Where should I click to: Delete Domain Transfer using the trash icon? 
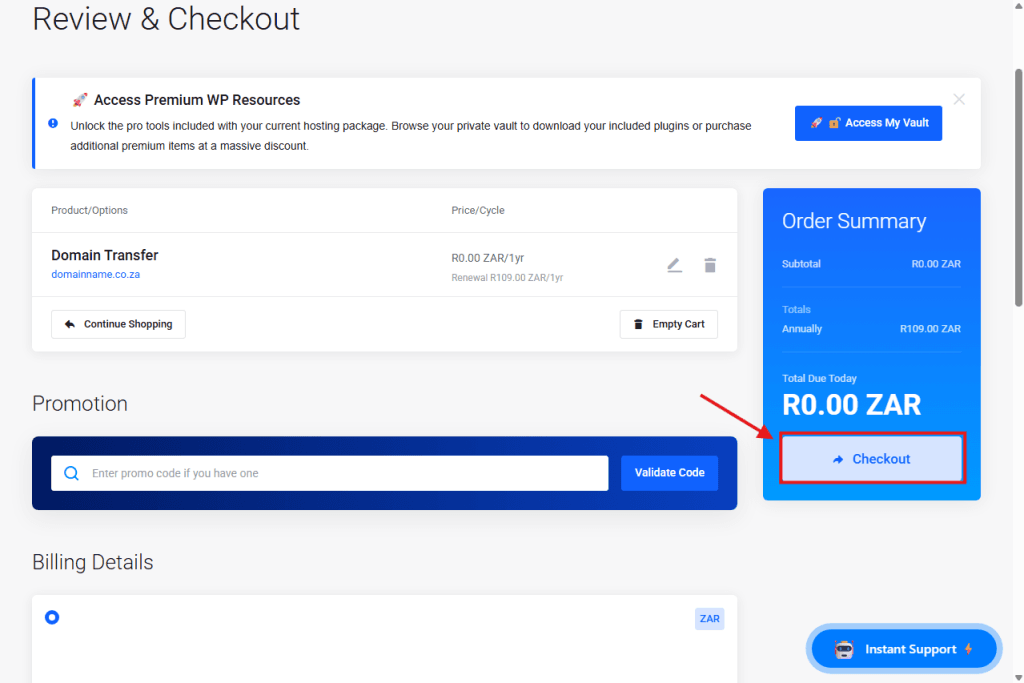(710, 265)
